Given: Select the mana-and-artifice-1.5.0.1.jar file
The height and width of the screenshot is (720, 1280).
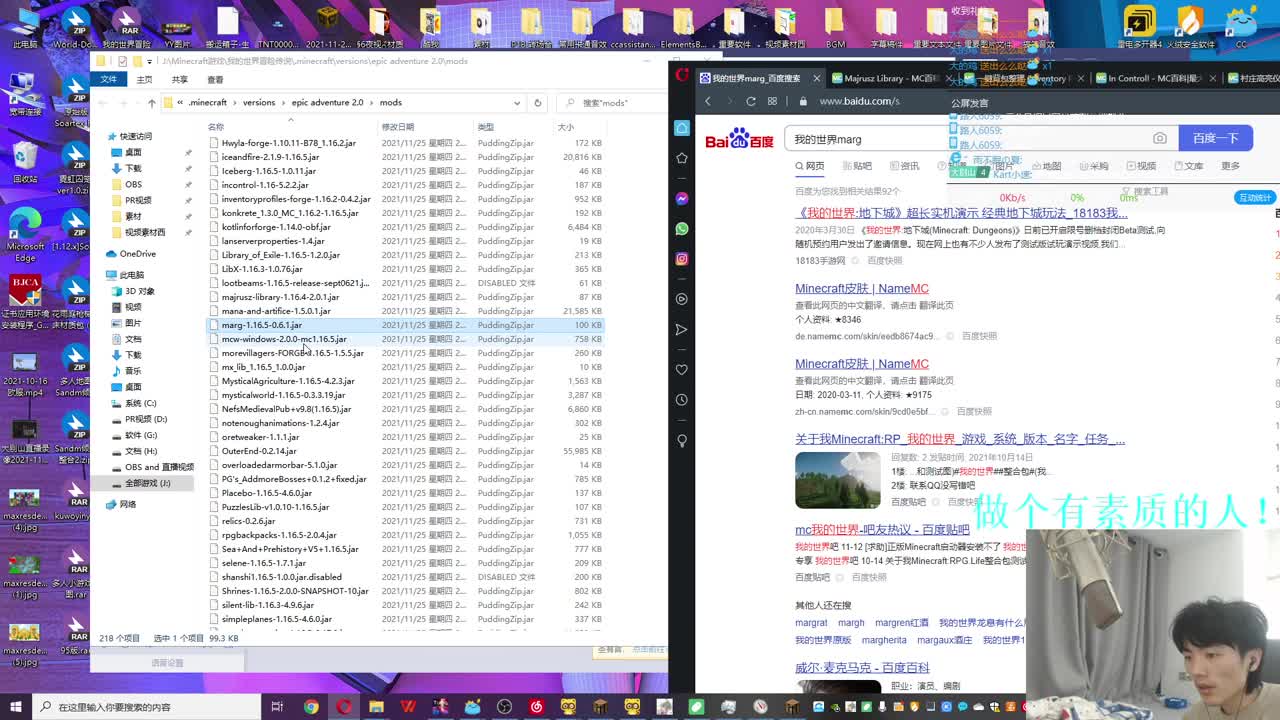Looking at the screenshot, I should click(x=276, y=311).
